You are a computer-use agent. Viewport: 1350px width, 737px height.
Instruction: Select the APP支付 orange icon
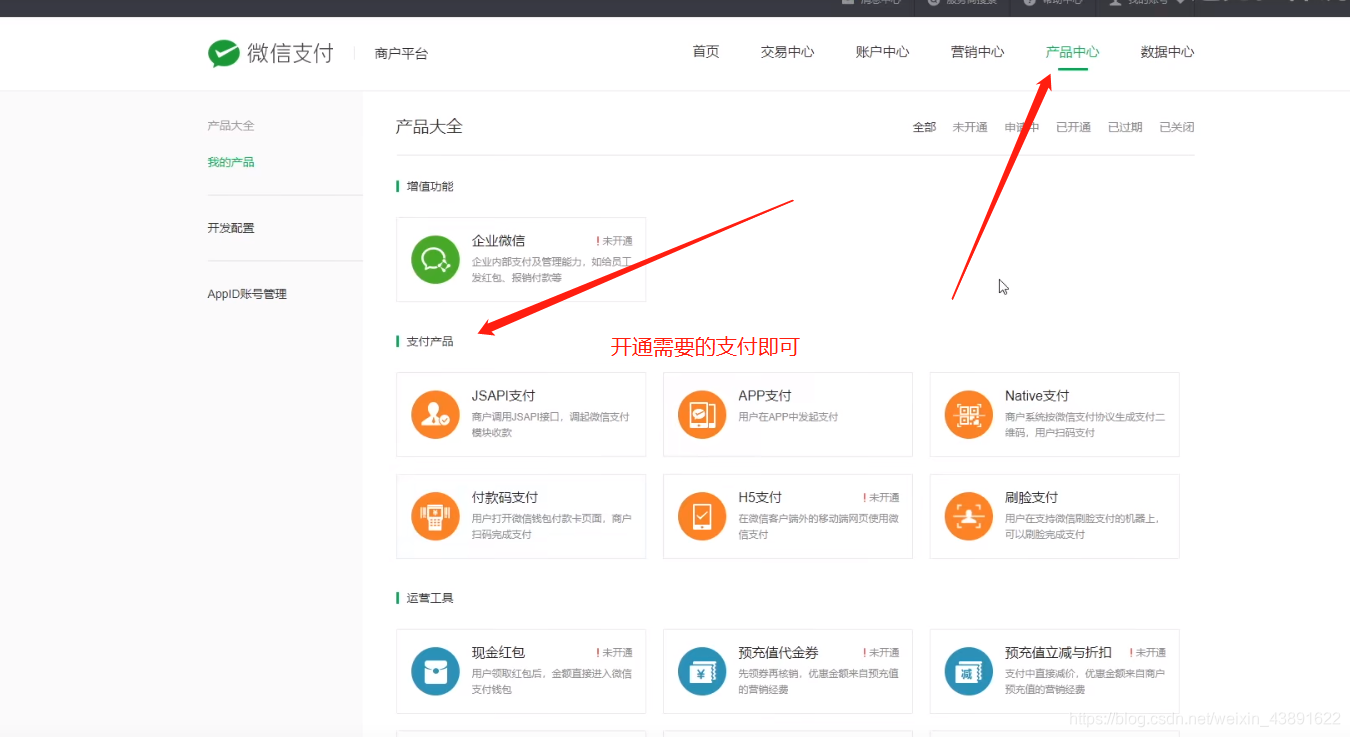click(702, 414)
